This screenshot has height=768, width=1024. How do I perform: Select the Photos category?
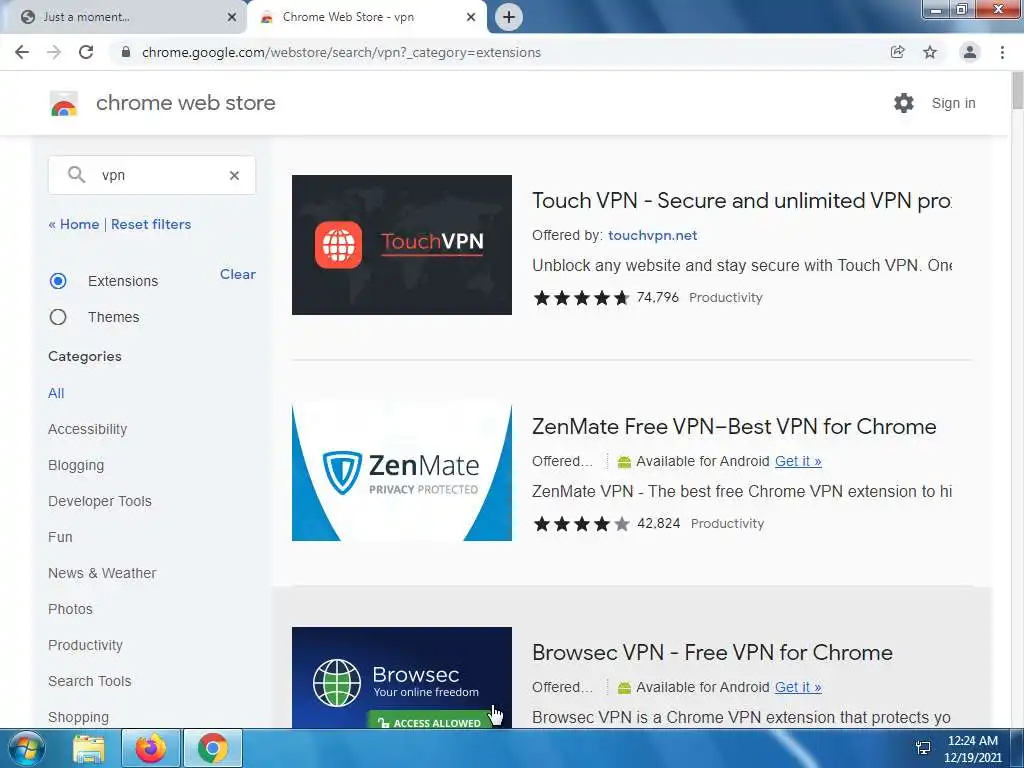click(70, 609)
